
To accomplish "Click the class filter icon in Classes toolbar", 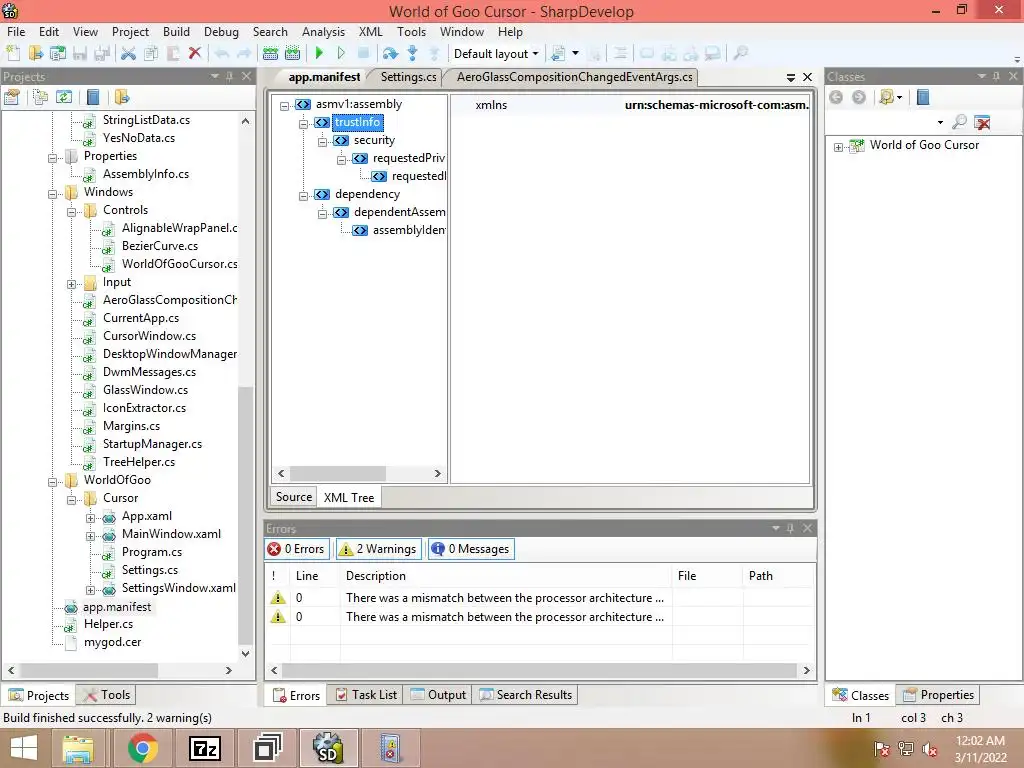I will [887, 98].
